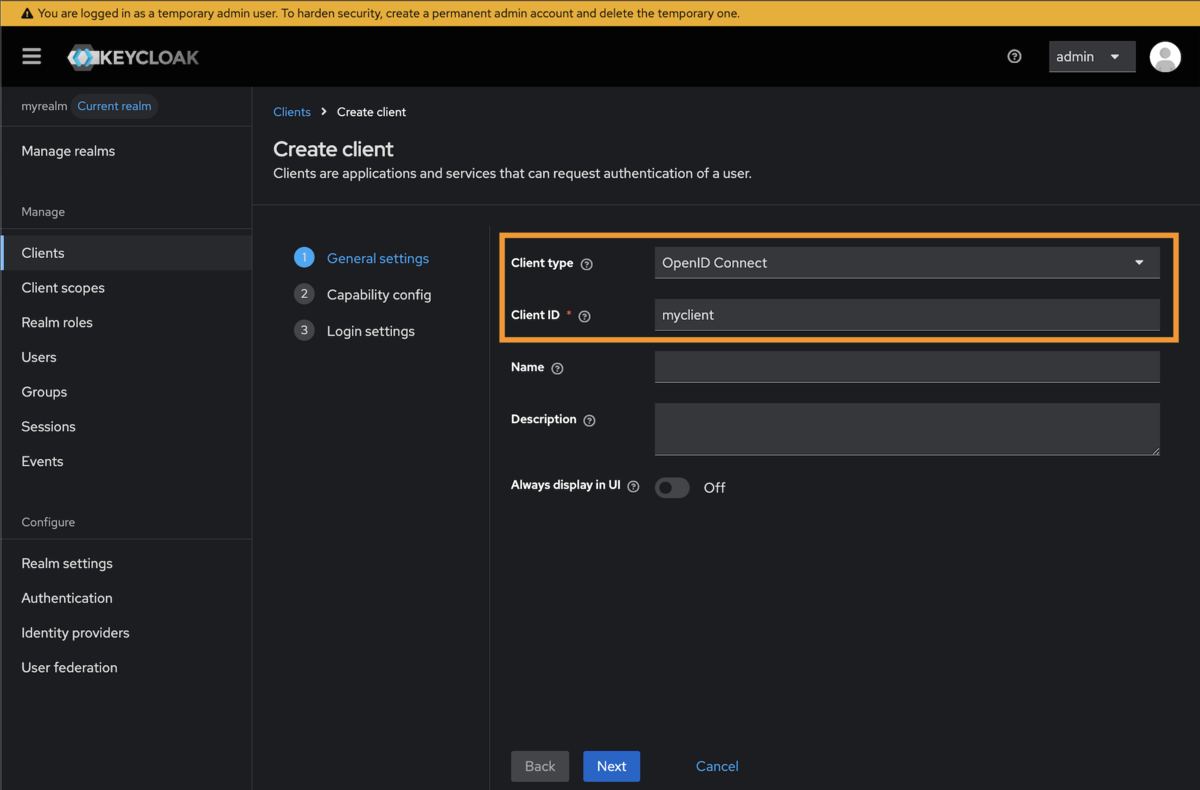Click the user avatar icon
Image resolution: width=1200 pixels, height=790 pixels.
point(1165,57)
